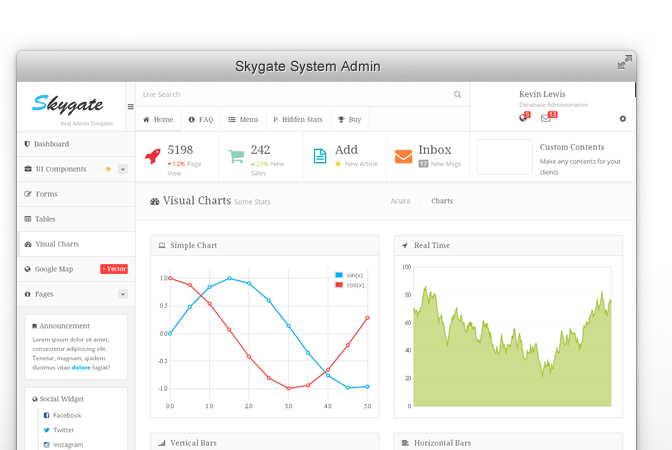Click the Simple Chart laptop icon

pyautogui.click(x=162, y=246)
